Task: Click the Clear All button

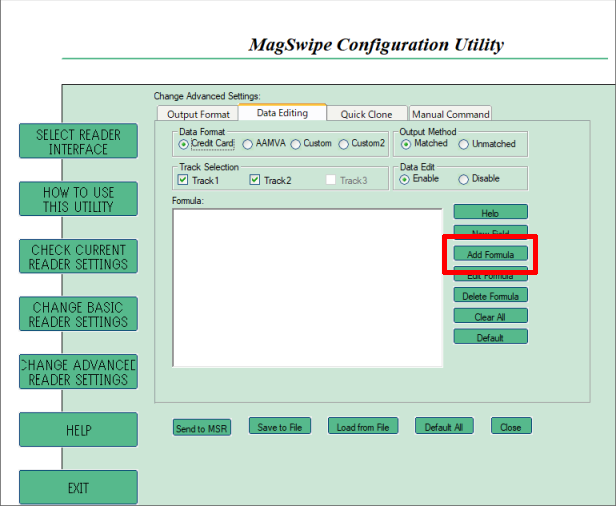Action: [x=490, y=316]
